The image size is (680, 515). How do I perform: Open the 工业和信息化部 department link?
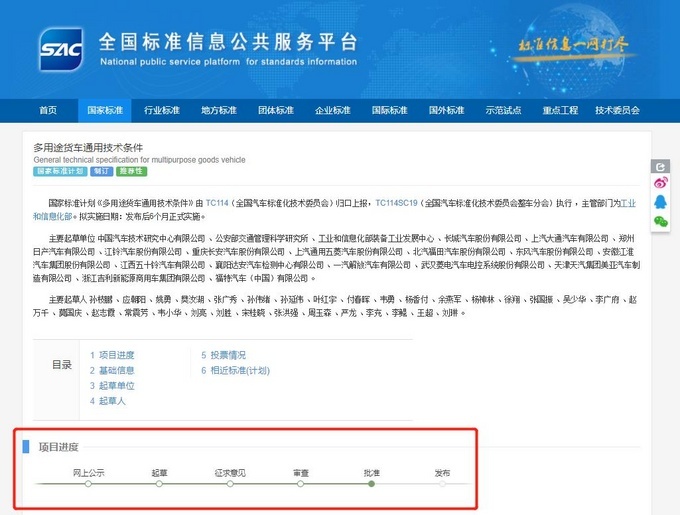[x=628, y=203]
